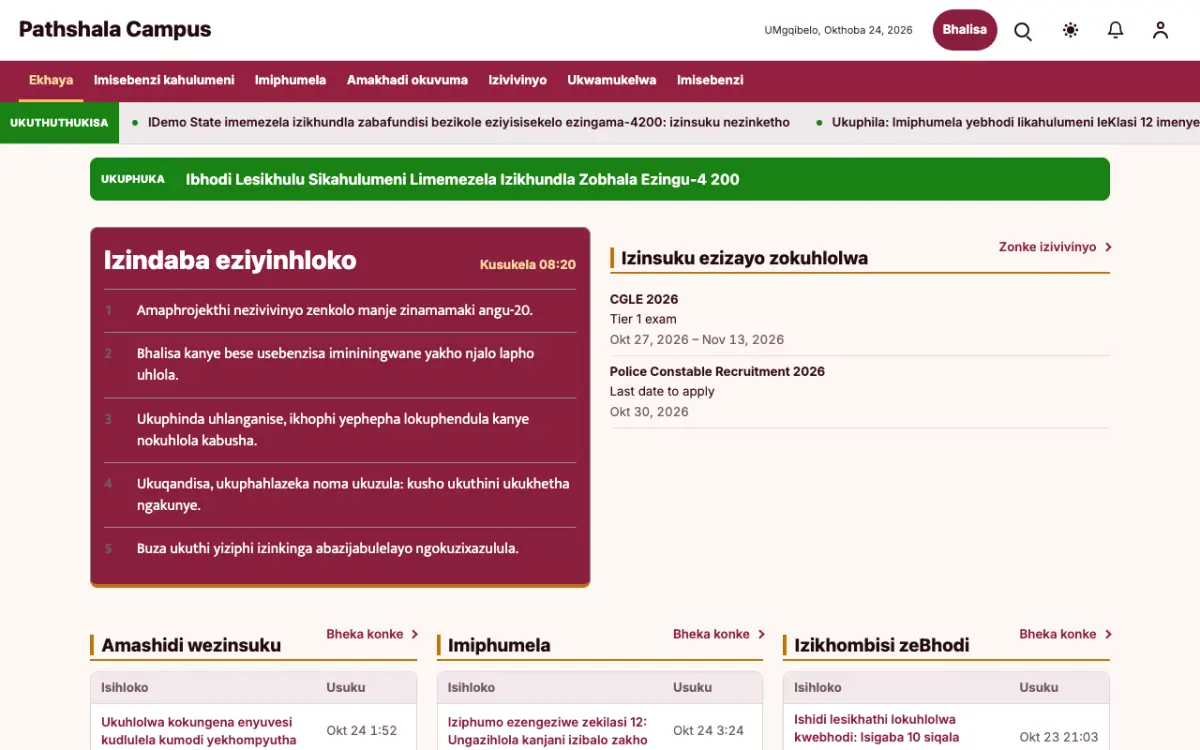Toggle the sun theme icon
The height and width of the screenshot is (750, 1200).
[x=1070, y=30]
